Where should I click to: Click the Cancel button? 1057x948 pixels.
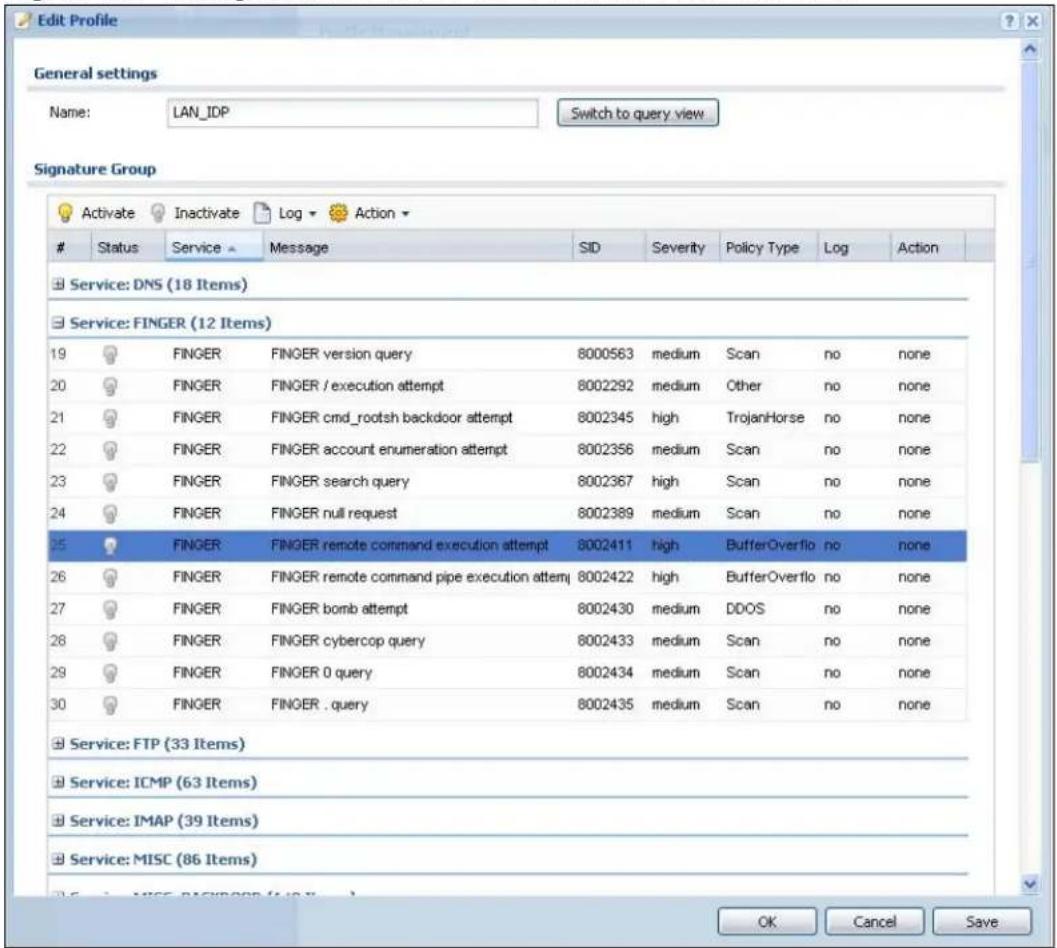pyautogui.click(x=874, y=922)
